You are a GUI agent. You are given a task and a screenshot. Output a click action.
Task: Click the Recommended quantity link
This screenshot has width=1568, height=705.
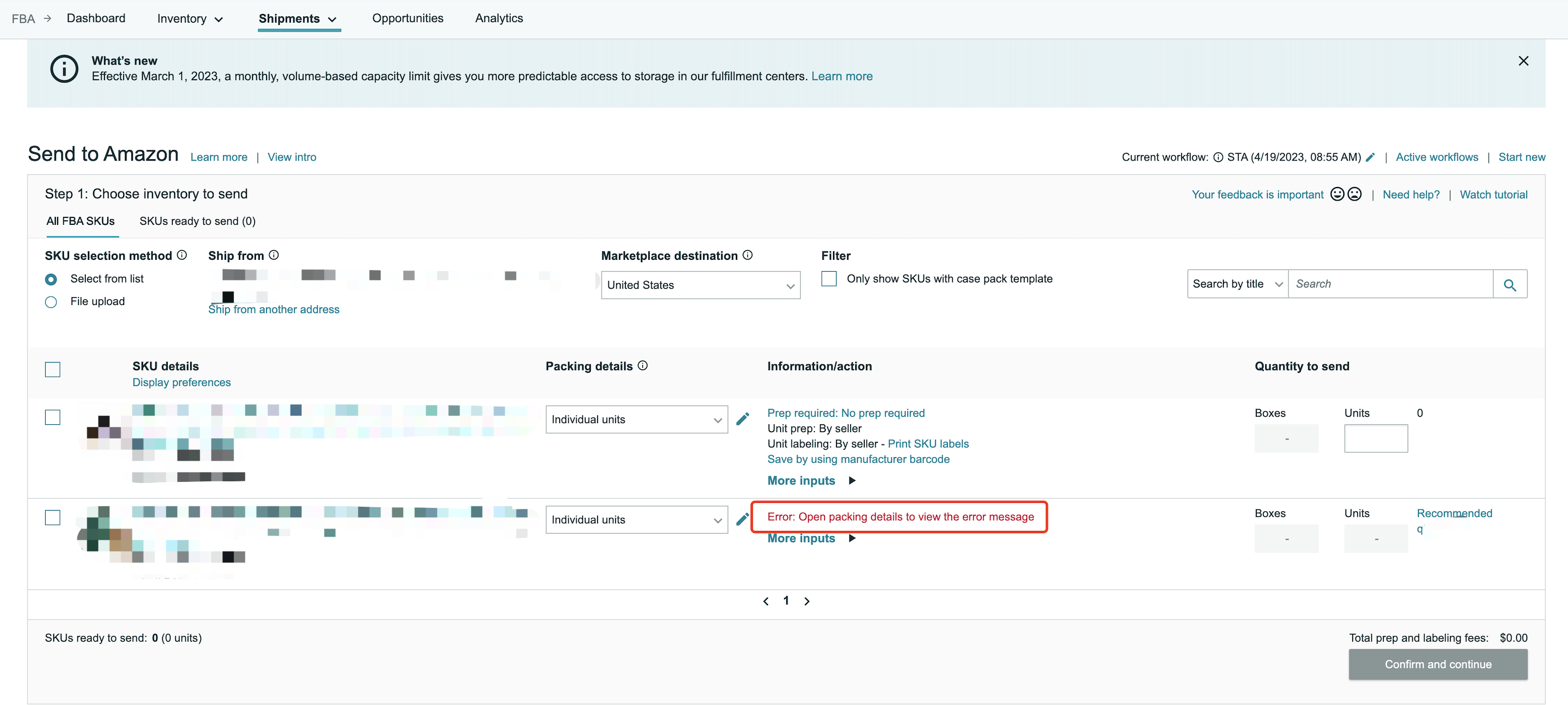(1454, 520)
